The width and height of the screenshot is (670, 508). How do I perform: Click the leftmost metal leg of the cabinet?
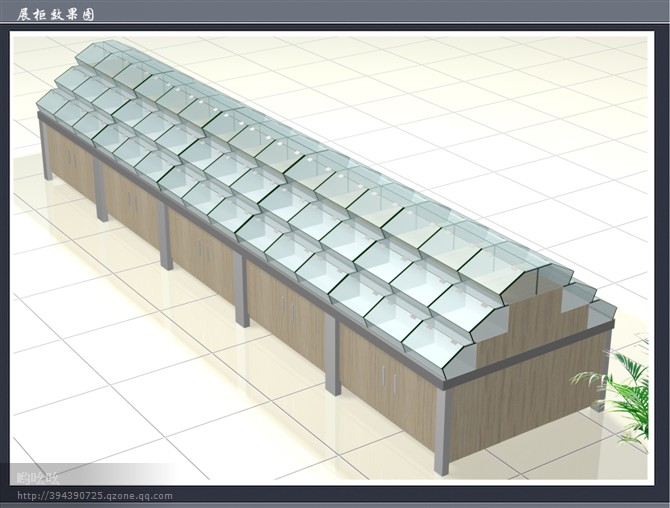[45, 150]
